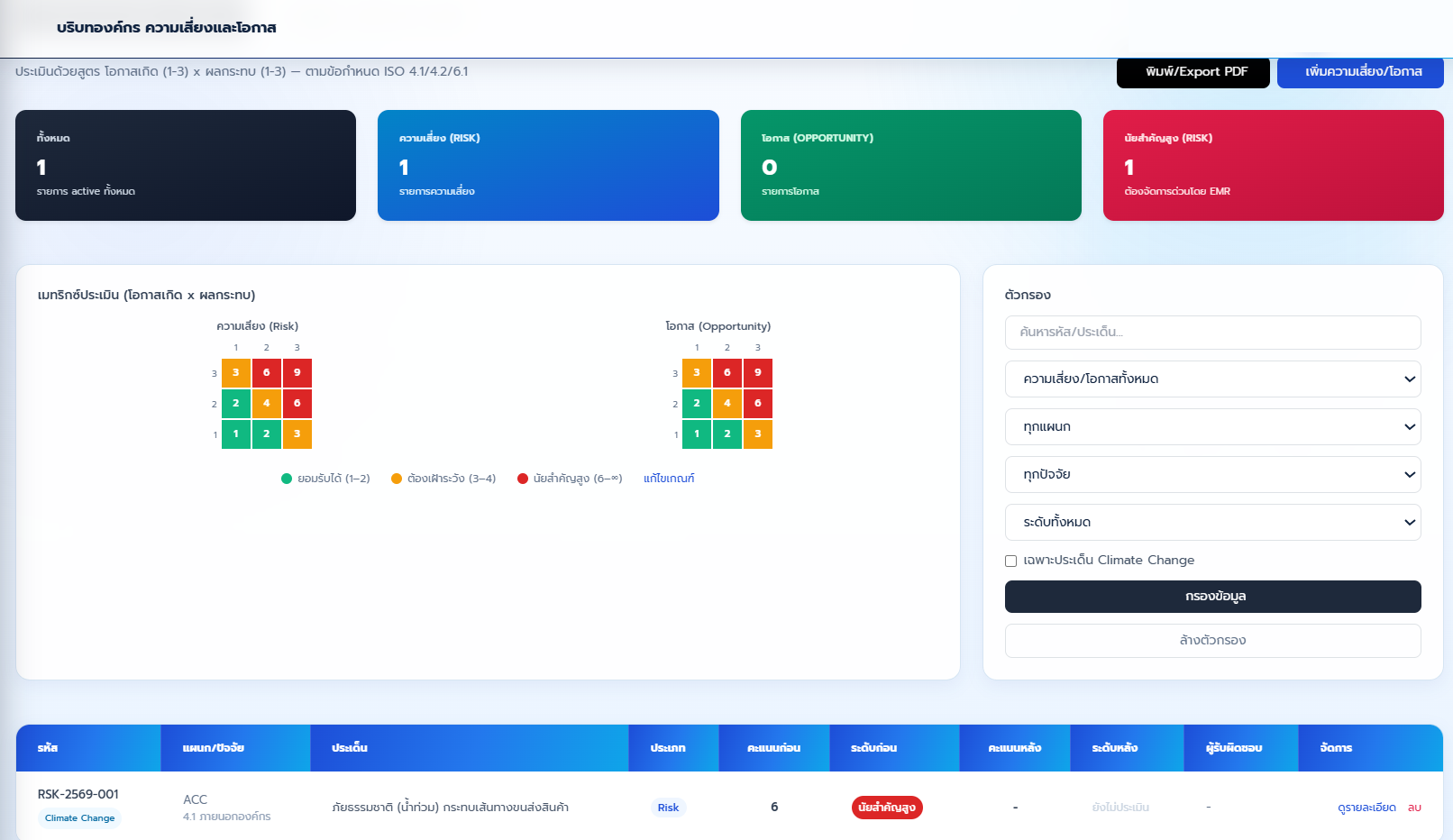This screenshot has width=1453, height=840.
Task: Click the ประเด็น column header
Action: coord(470,748)
